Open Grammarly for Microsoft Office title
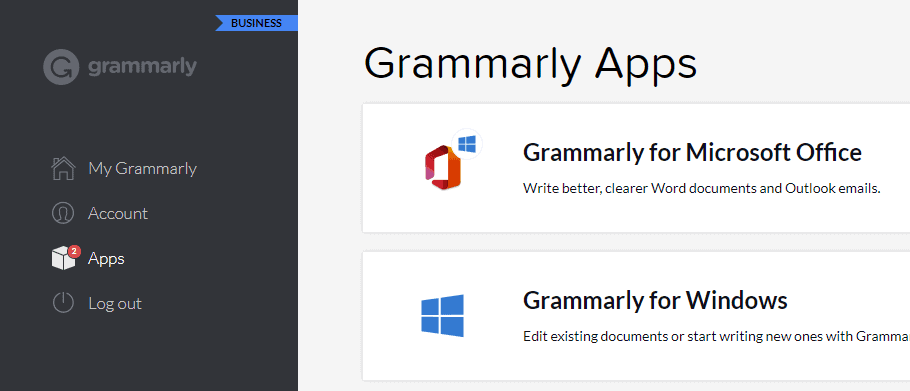 click(x=692, y=153)
